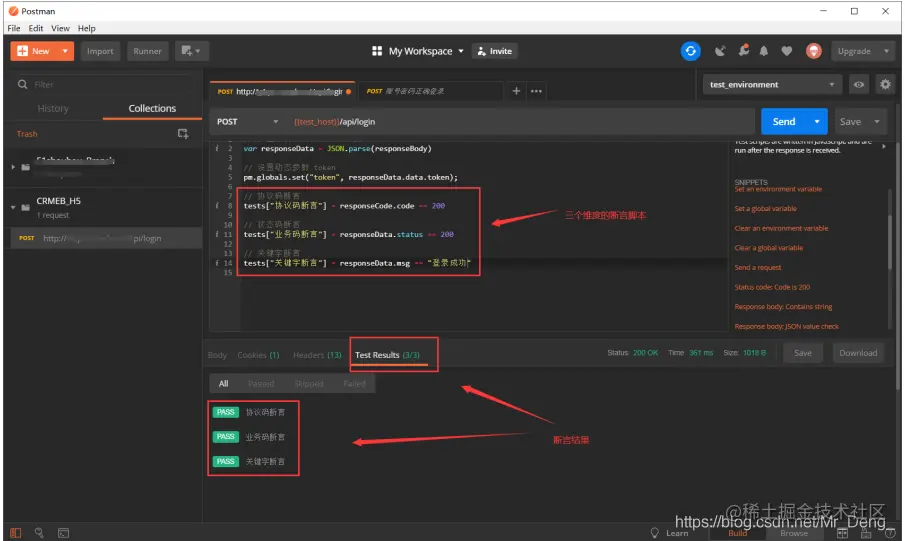Screen dimensions: 905x541
Task: Open the interceptor/capture satellite icon
Action: (x=720, y=51)
